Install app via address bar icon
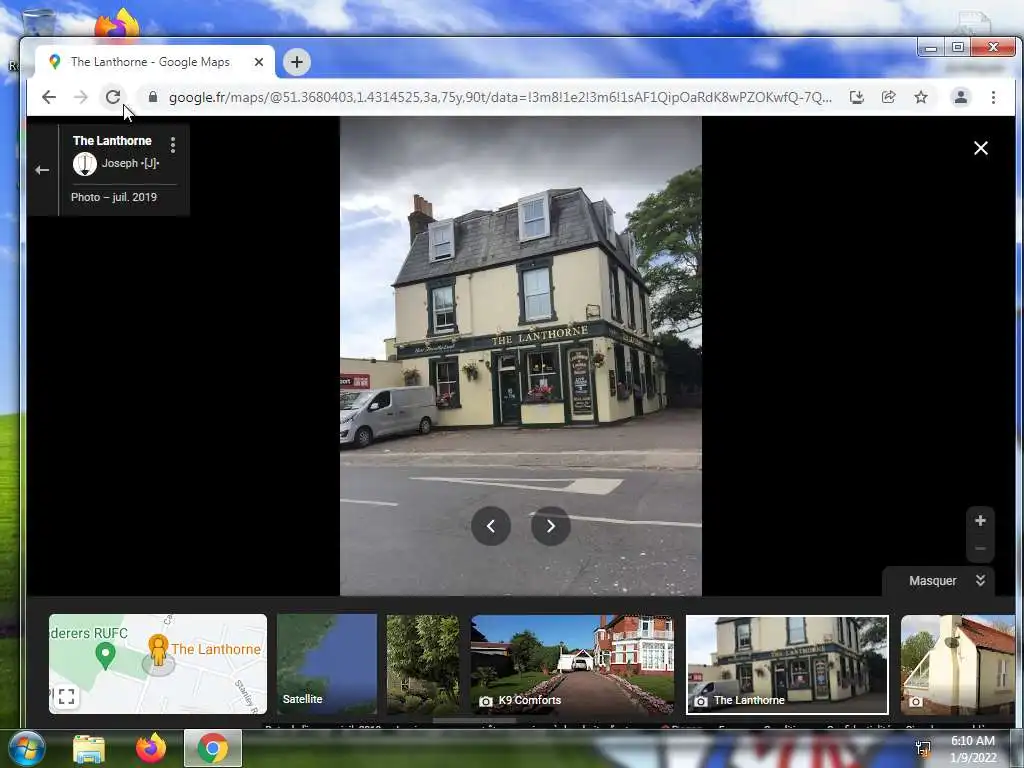 point(857,97)
